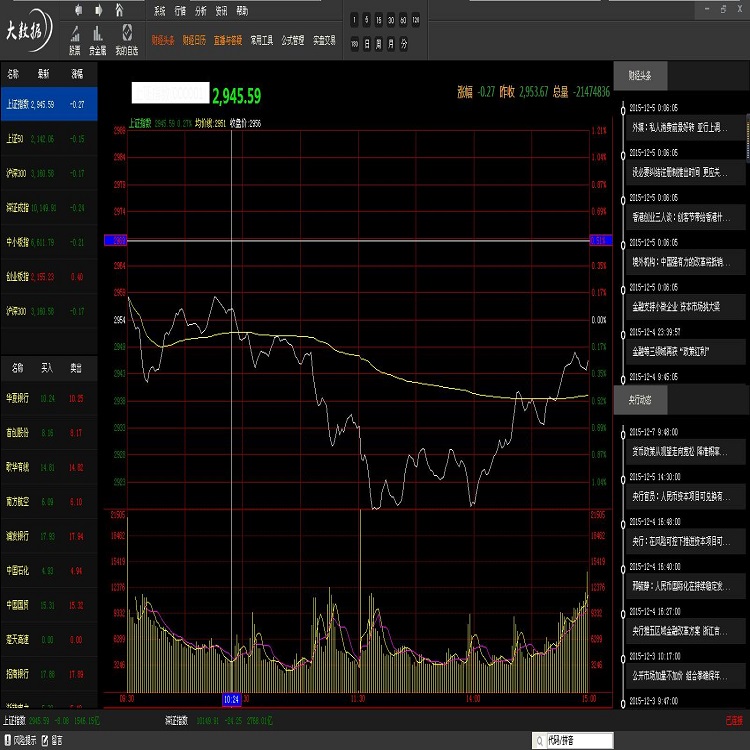Open 实盘交易 live trading
The height and width of the screenshot is (750, 750).
pos(324,40)
